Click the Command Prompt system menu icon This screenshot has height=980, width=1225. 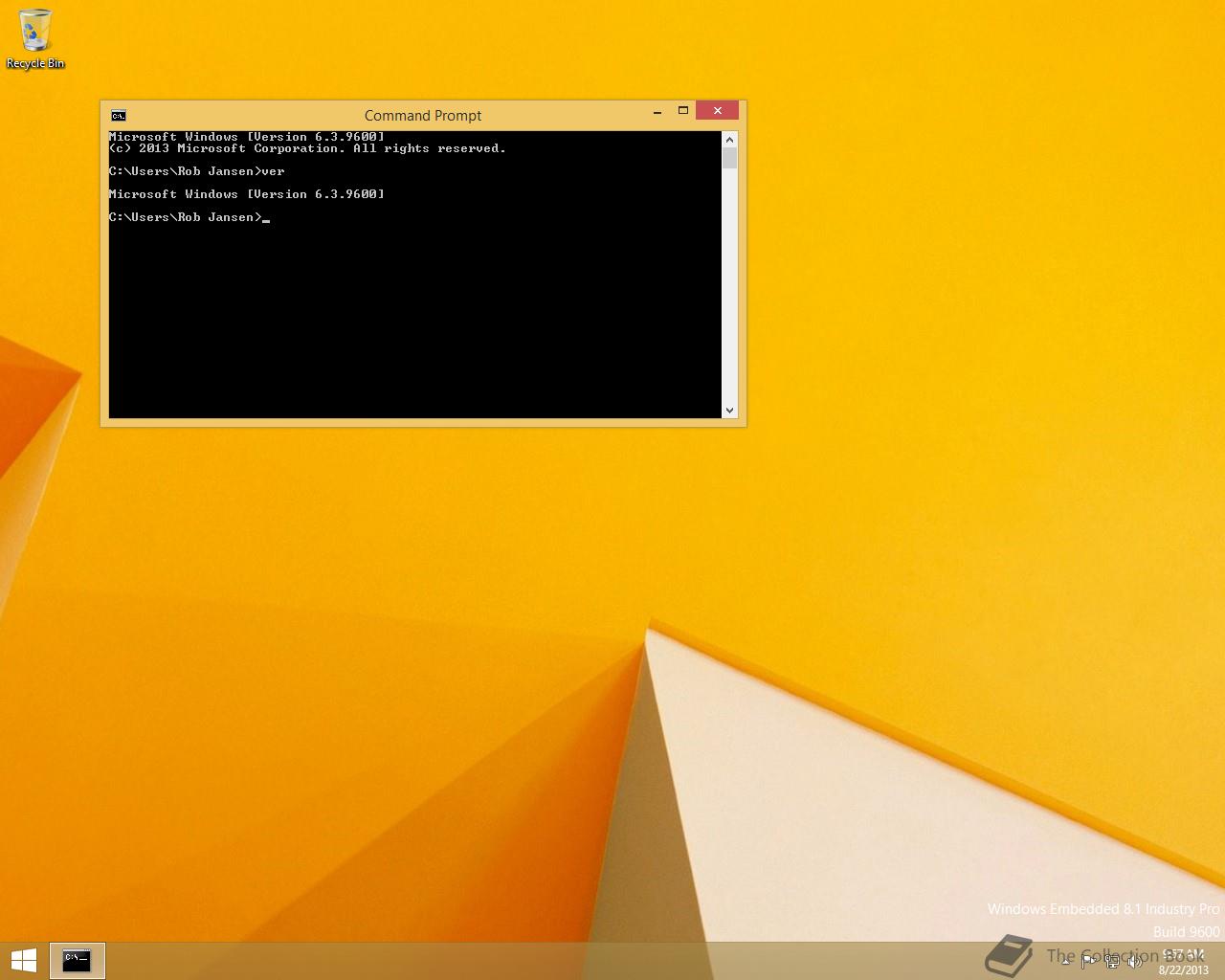pyautogui.click(x=118, y=116)
